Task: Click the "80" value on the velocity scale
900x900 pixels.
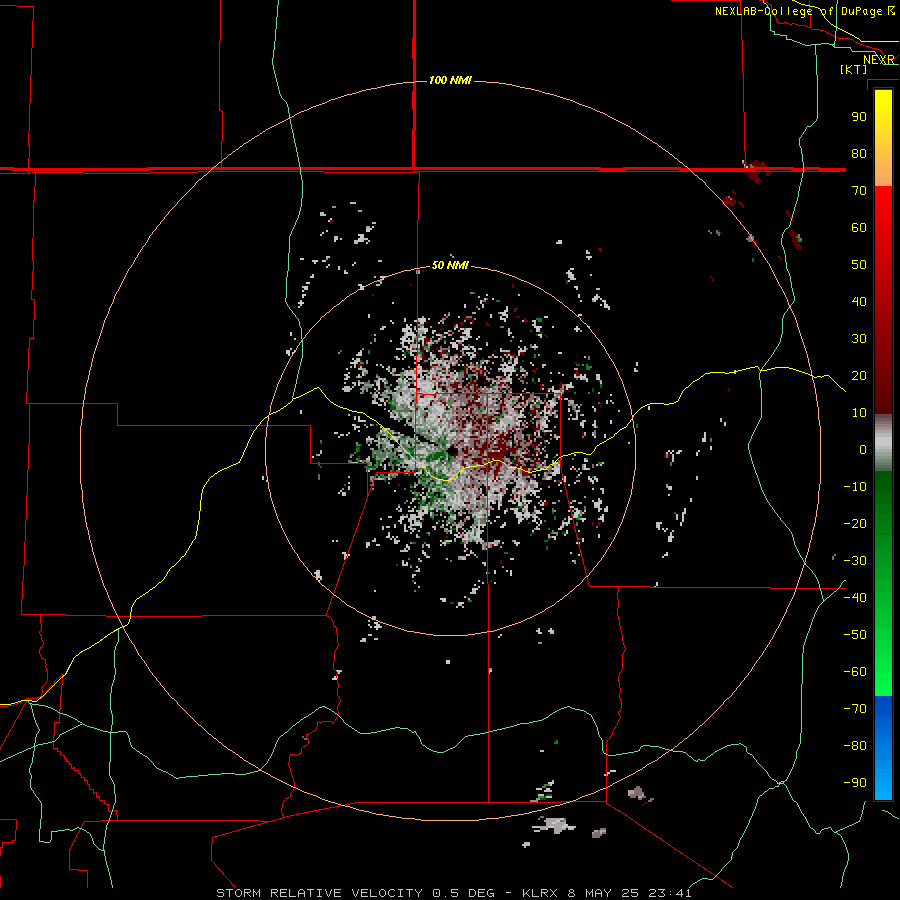Action: pos(859,154)
